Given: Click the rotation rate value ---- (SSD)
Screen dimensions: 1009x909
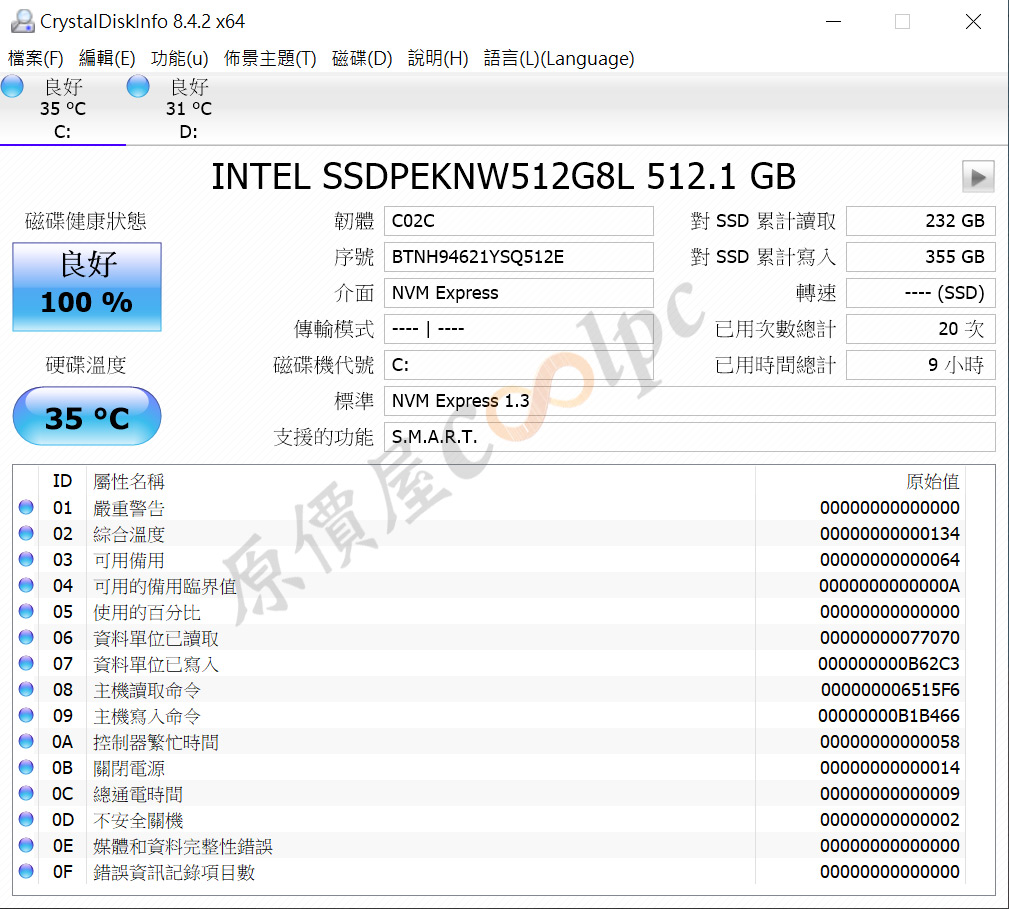Looking at the screenshot, I should click(921, 293).
